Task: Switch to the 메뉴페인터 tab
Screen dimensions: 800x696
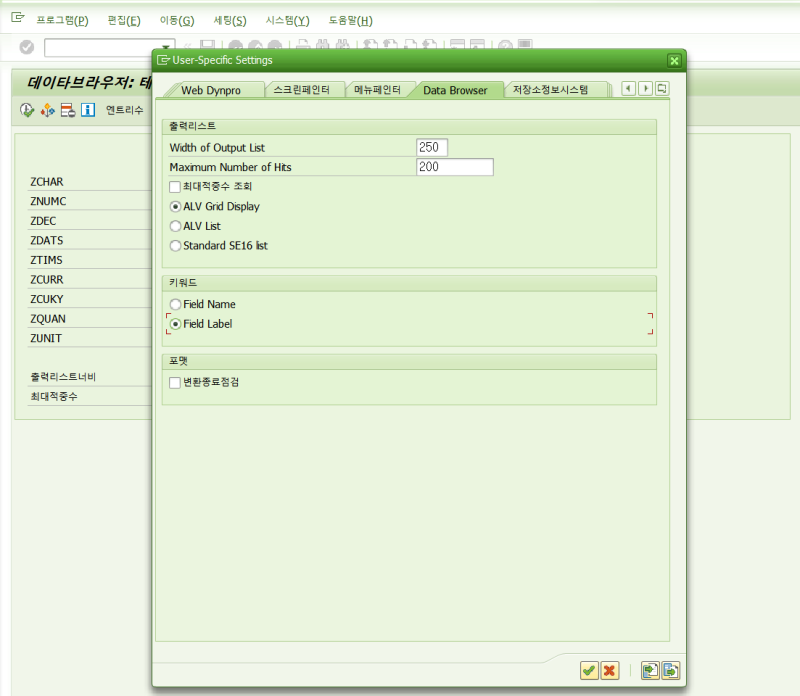Action: coord(377,90)
